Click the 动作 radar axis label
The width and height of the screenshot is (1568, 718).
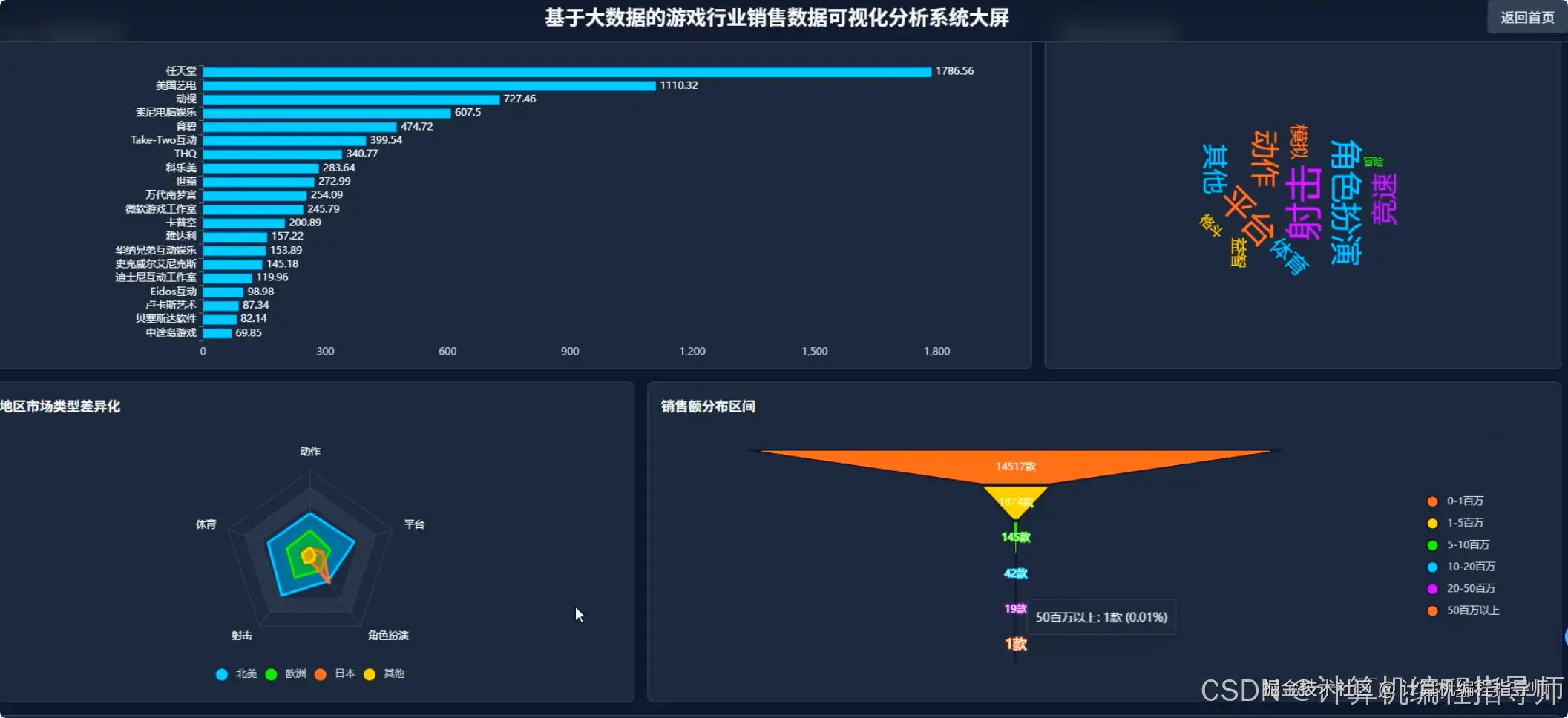click(310, 451)
